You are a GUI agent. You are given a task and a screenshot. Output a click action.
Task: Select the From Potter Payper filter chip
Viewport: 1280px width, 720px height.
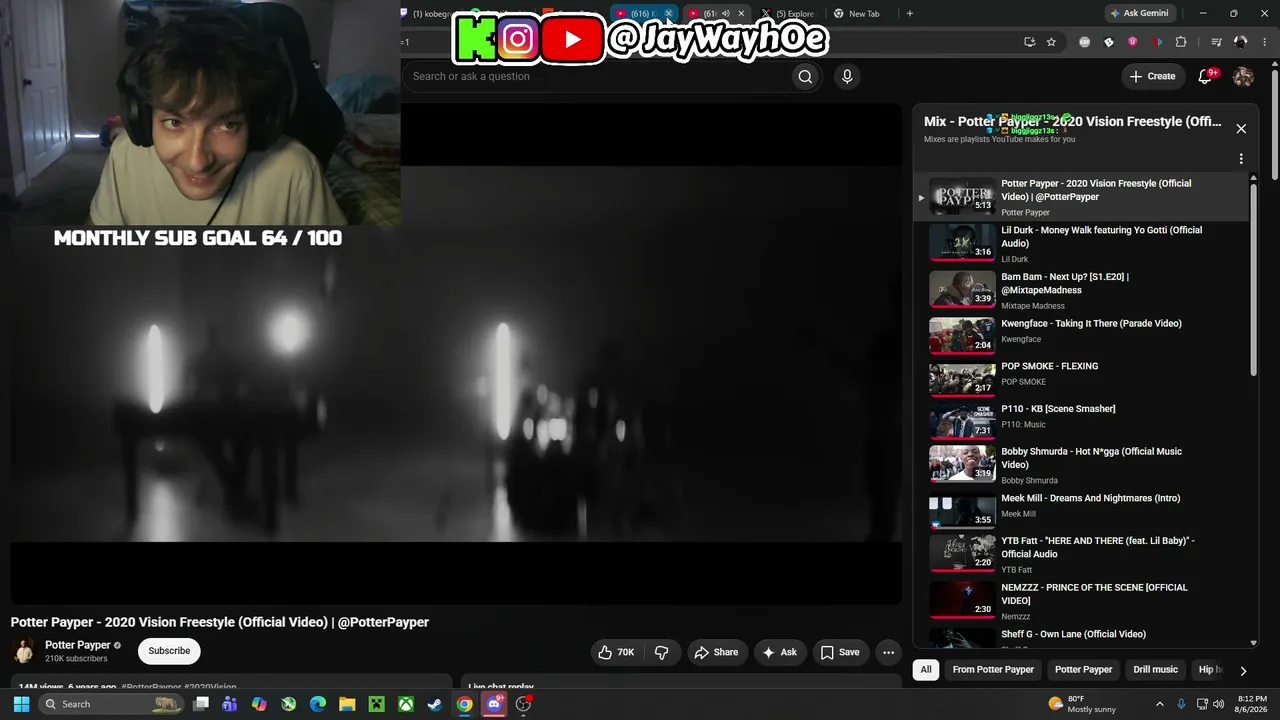993,670
